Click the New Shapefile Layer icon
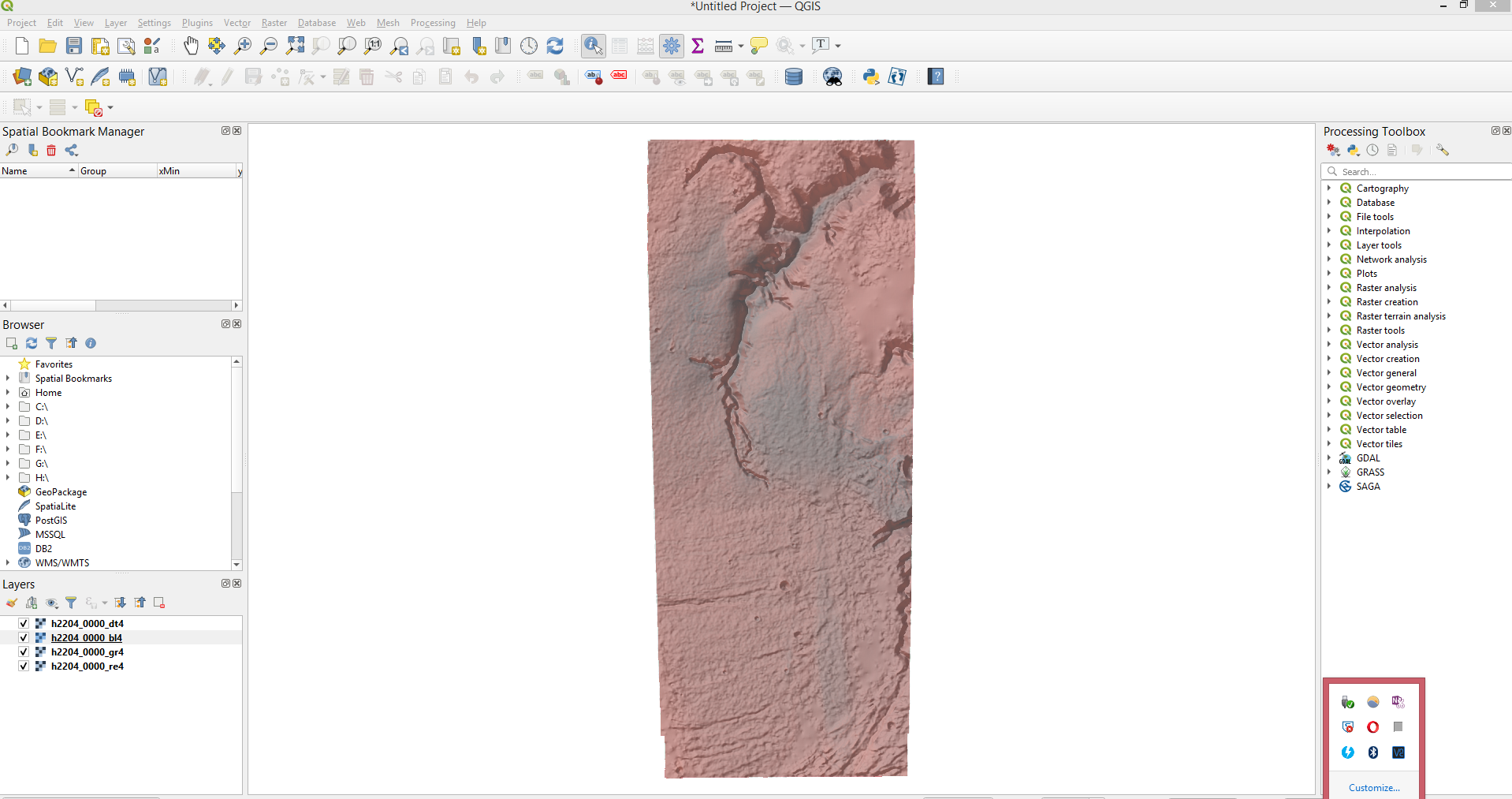This screenshot has height=799, width=1512. 74,77
